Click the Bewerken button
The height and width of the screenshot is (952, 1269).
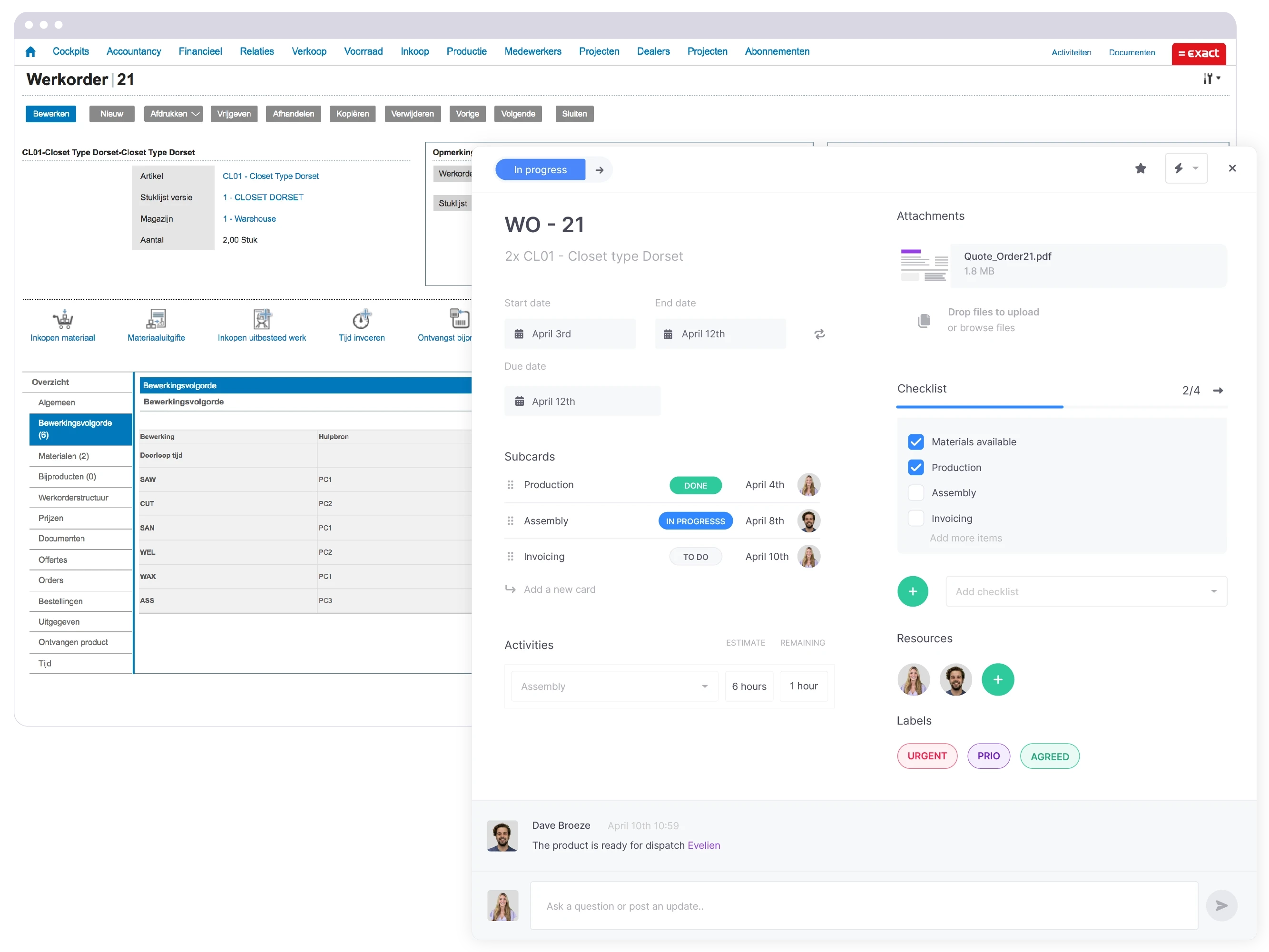(x=51, y=113)
